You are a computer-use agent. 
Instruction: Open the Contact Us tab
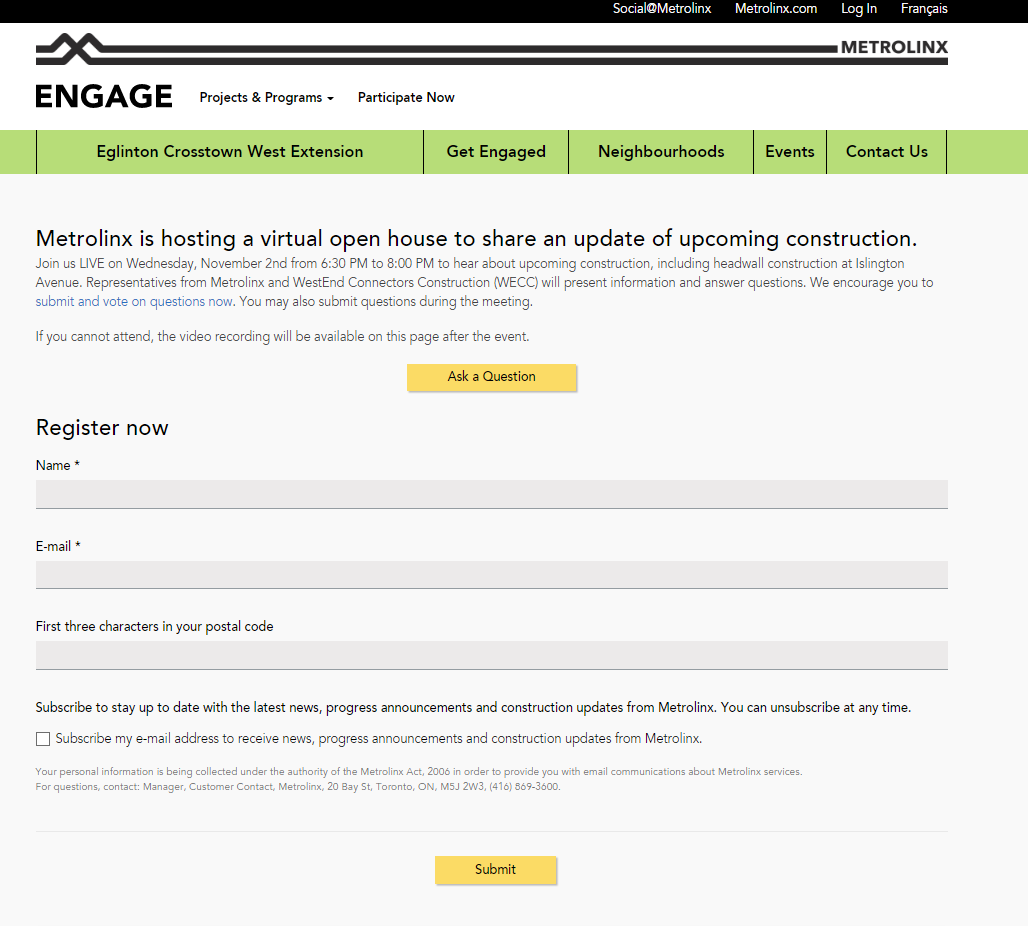[886, 151]
